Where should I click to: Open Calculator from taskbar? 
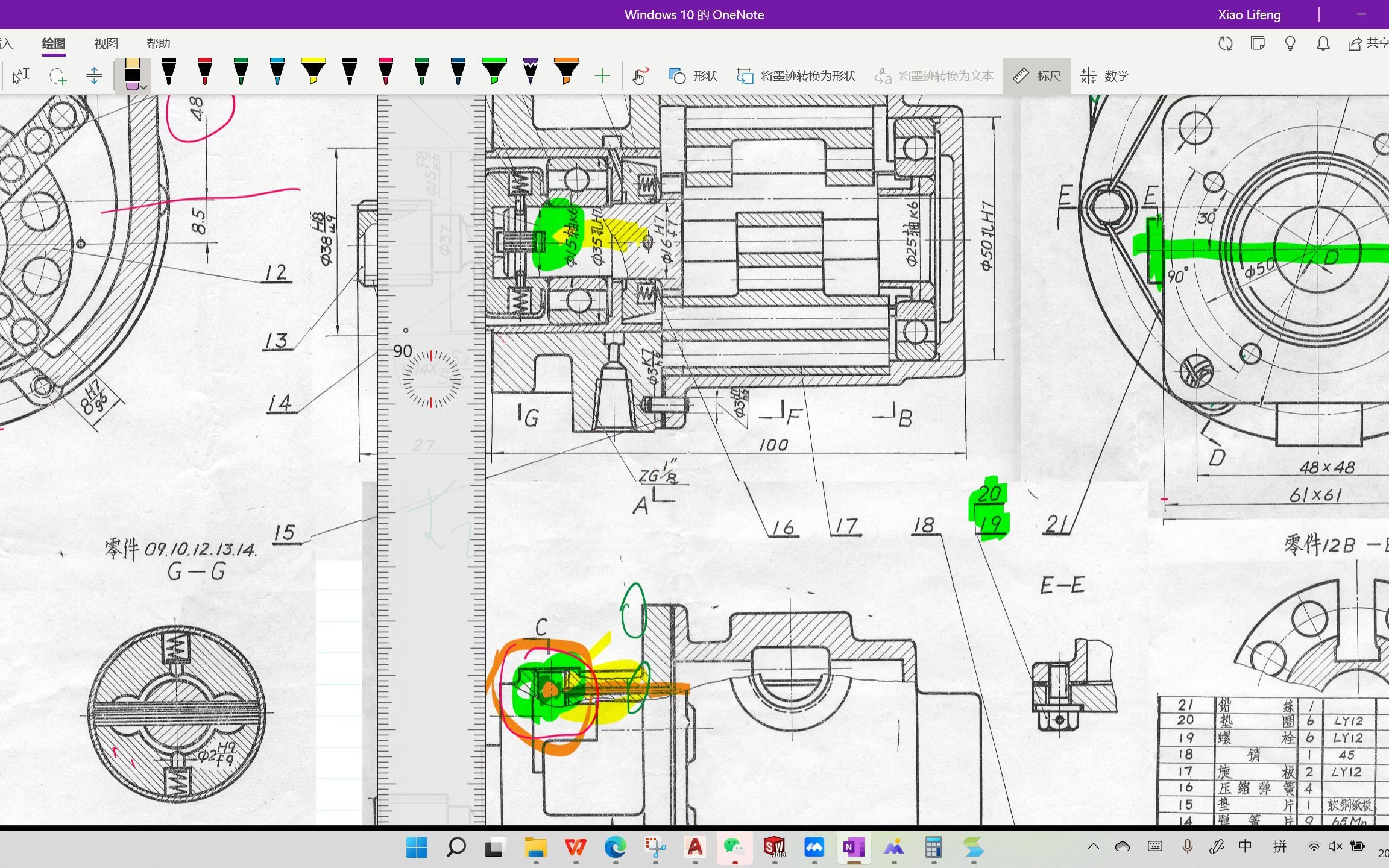933,848
